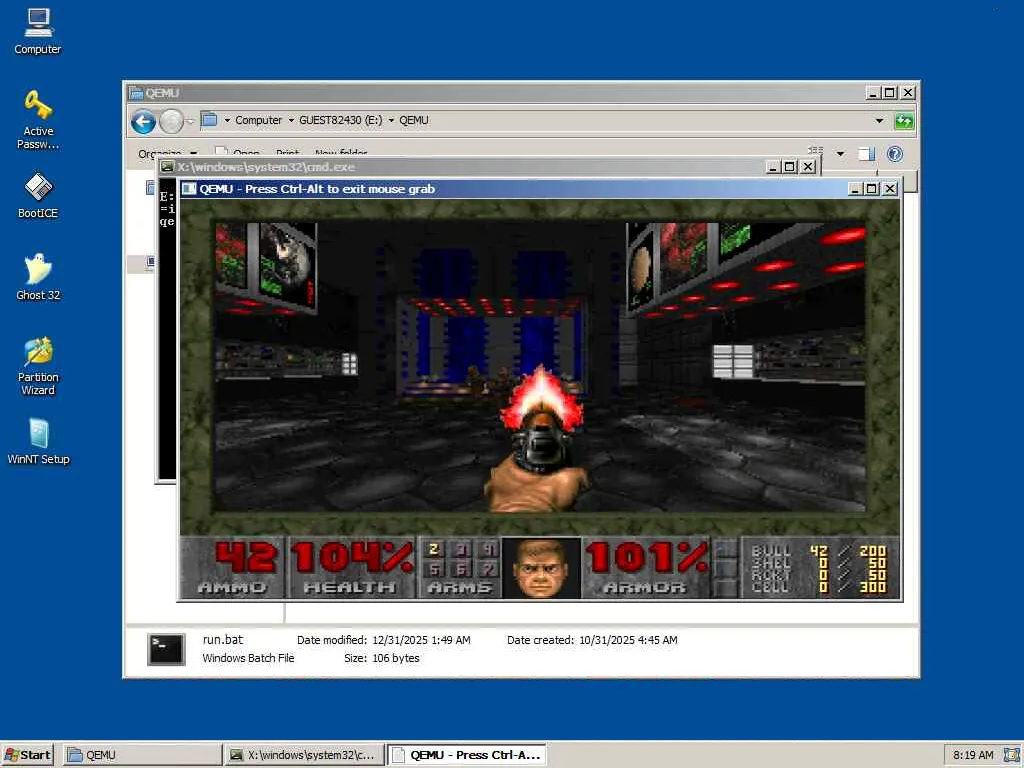Click the taskbar clock showing 8:19 AM
The image size is (1024, 768).
[x=973, y=755]
